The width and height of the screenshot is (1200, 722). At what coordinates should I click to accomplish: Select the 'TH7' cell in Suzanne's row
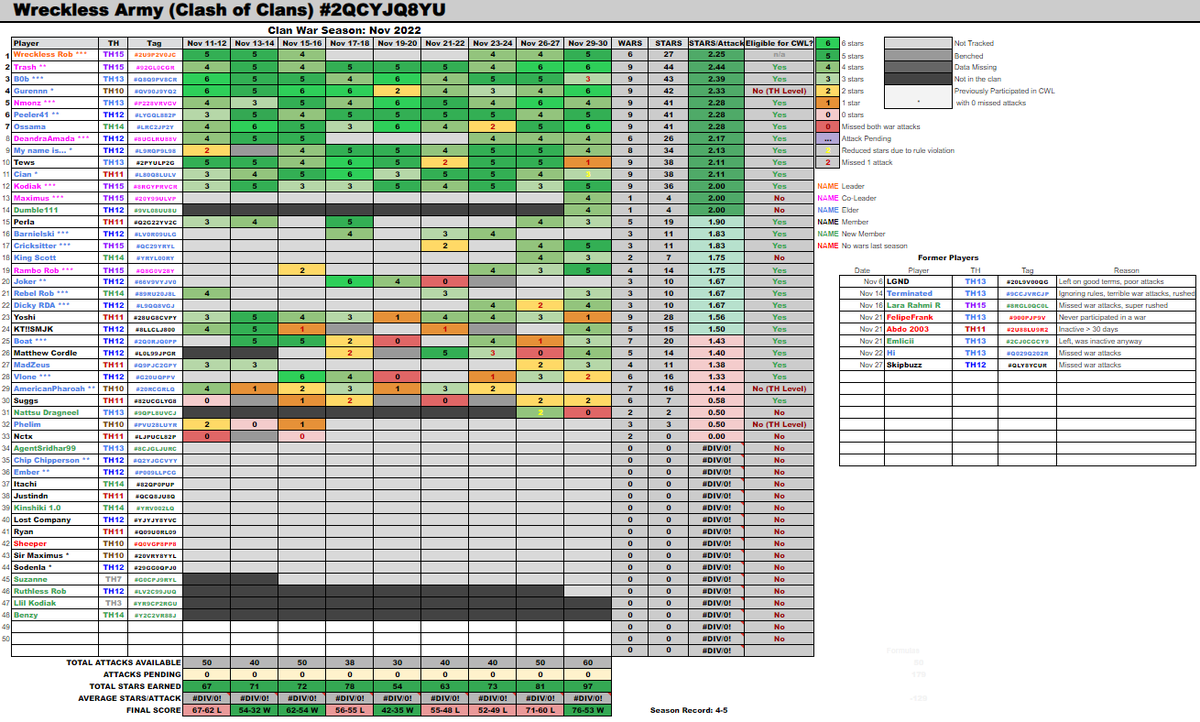click(x=113, y=579)
